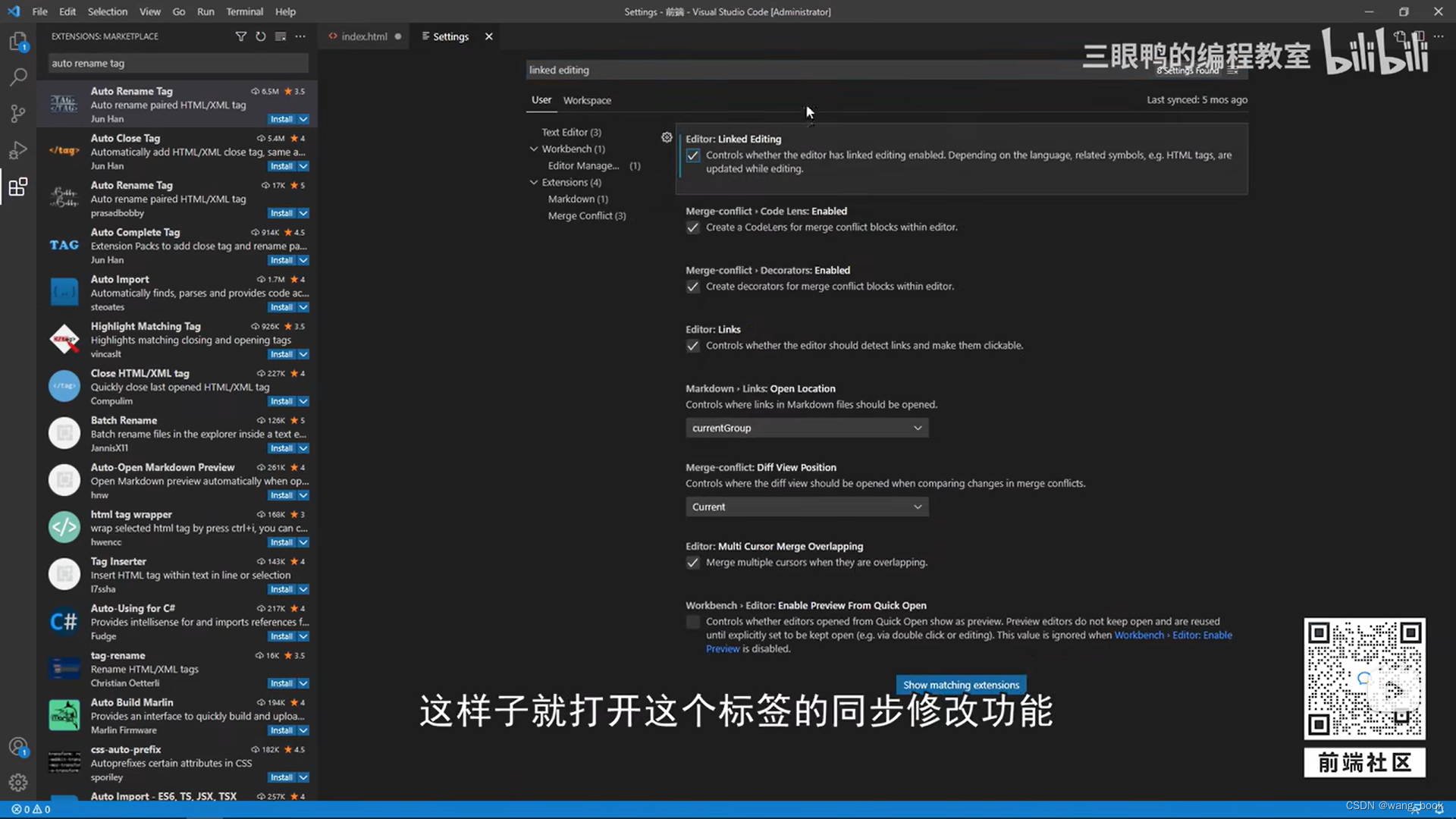Install the Auto Close Tag extension
Screen dimensions: 1456x819
tap(281, 166)
